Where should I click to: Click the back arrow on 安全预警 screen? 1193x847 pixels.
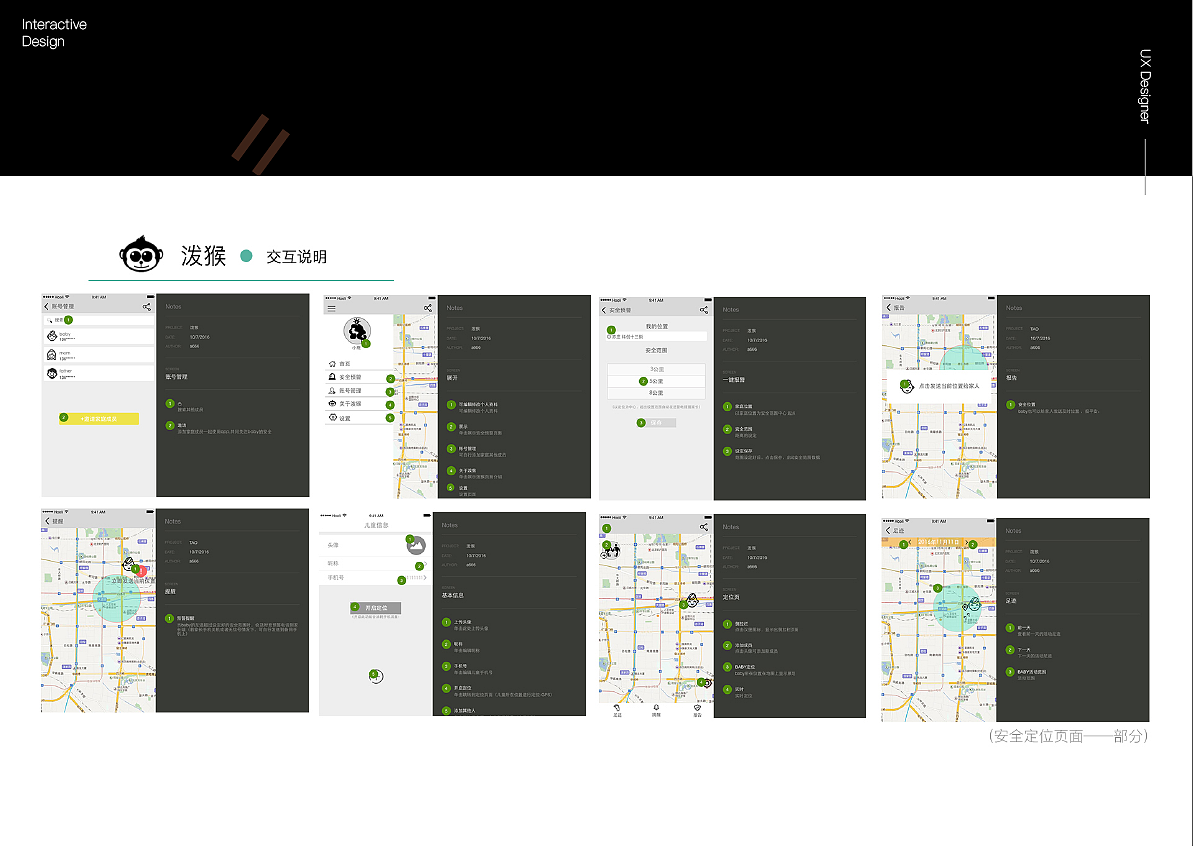(x=604, y=310)
